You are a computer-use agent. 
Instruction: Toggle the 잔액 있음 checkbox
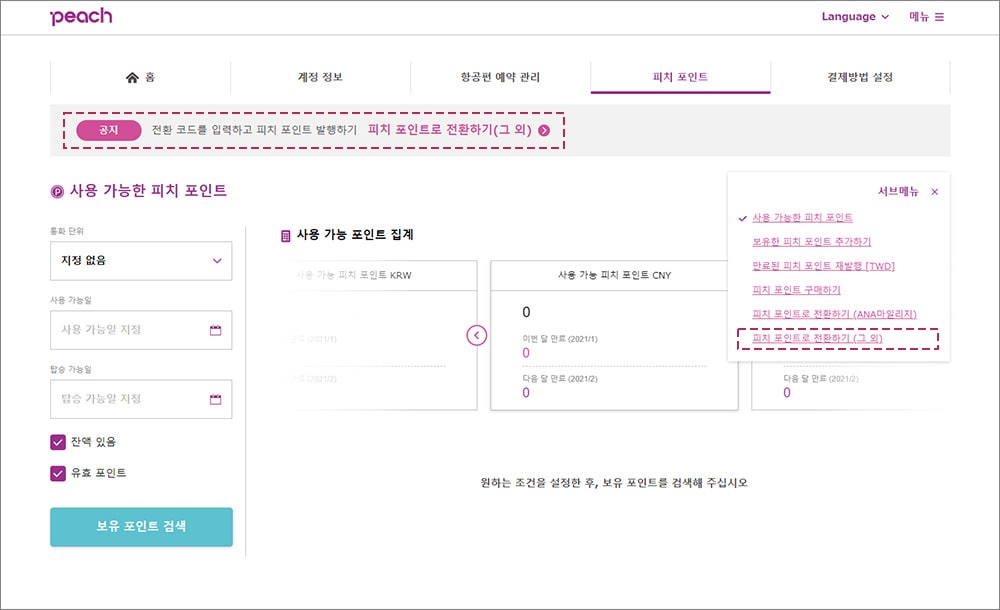pyautogui.click(x=58, y=442)
